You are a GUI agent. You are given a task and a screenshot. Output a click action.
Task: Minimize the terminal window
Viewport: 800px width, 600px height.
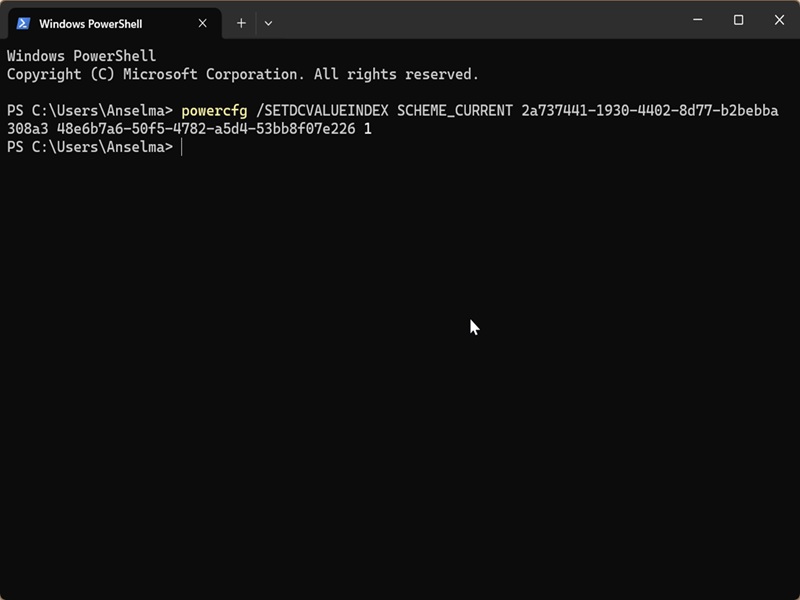click(x=697, y=20)
